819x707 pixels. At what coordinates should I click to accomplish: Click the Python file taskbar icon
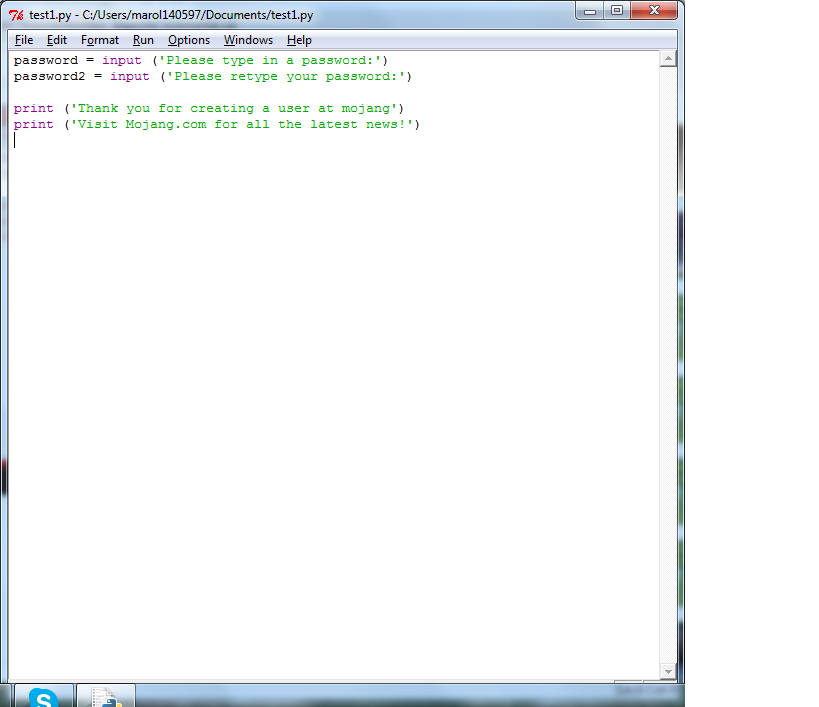[x=107, y=697]
